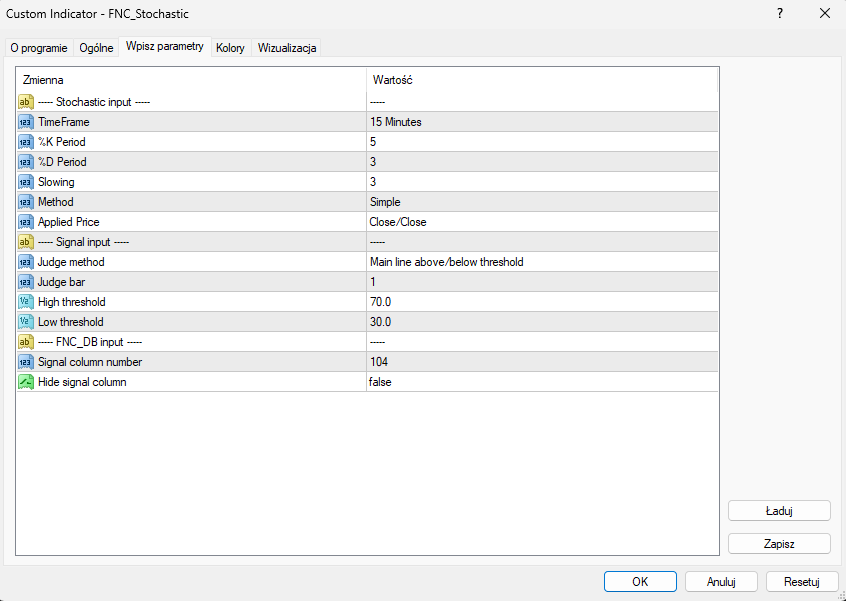This screenshot has height=601, width=846.
Task: Click the Resetuj button
Action: (x=801, y=581)
